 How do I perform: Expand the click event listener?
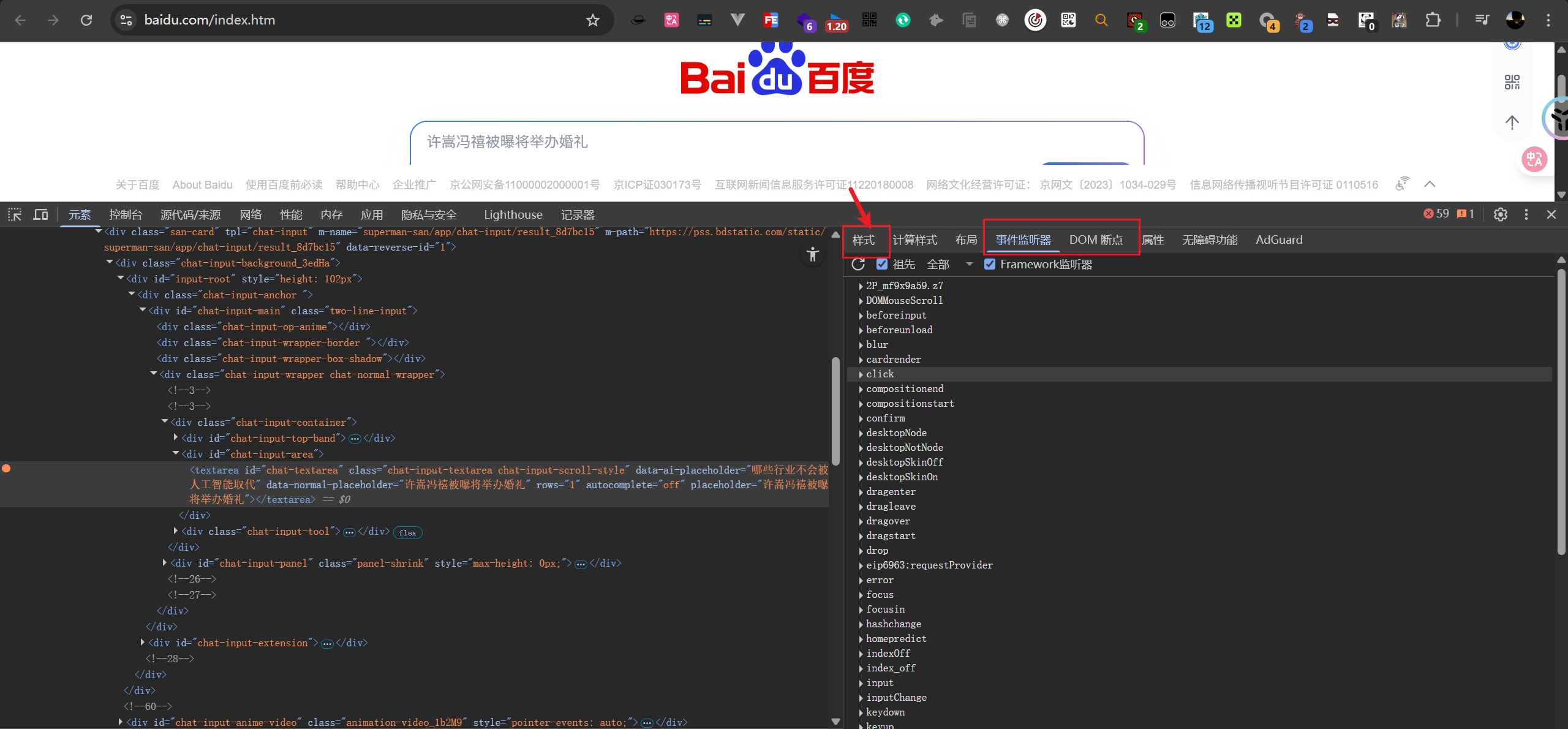[x=861, y=374]
